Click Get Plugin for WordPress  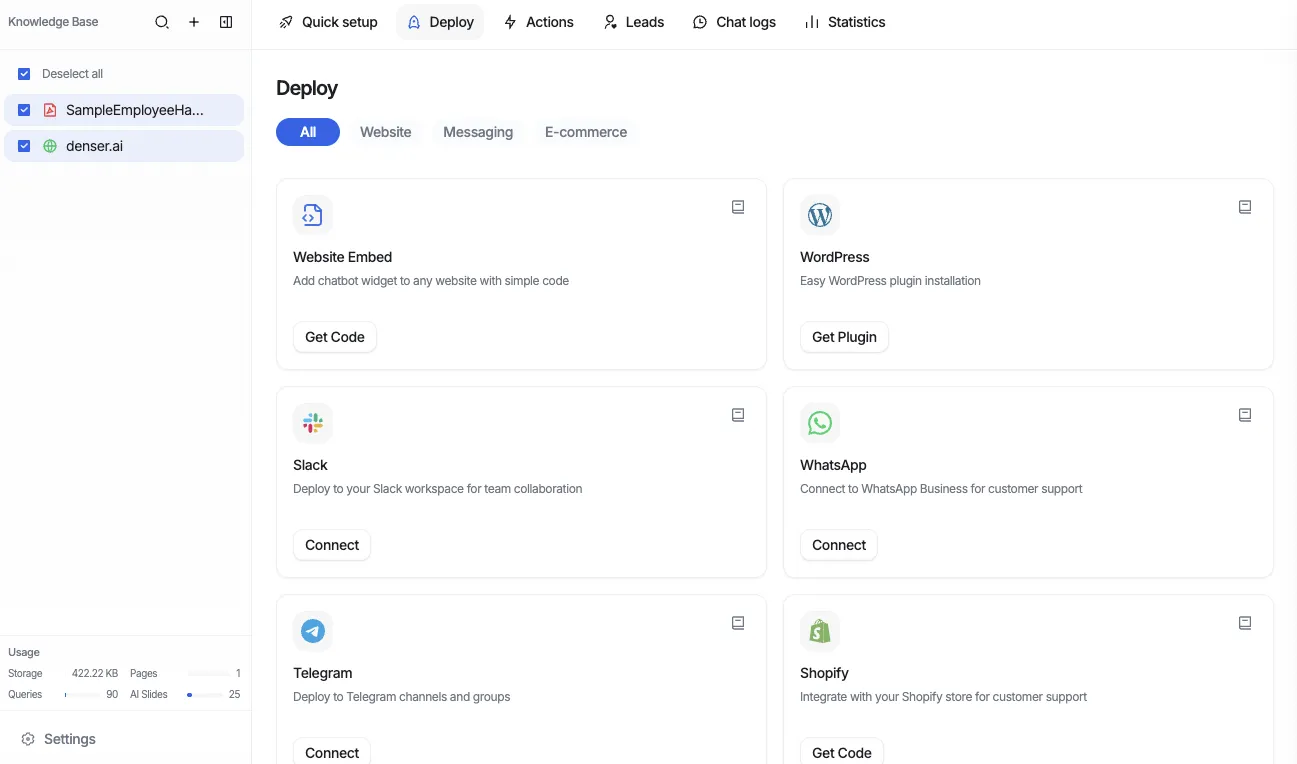(843, 337)
